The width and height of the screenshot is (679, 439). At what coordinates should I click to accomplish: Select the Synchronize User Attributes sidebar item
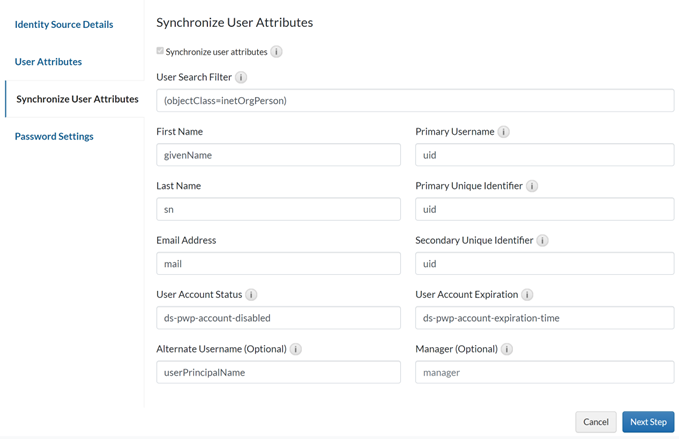coord(77,99)
